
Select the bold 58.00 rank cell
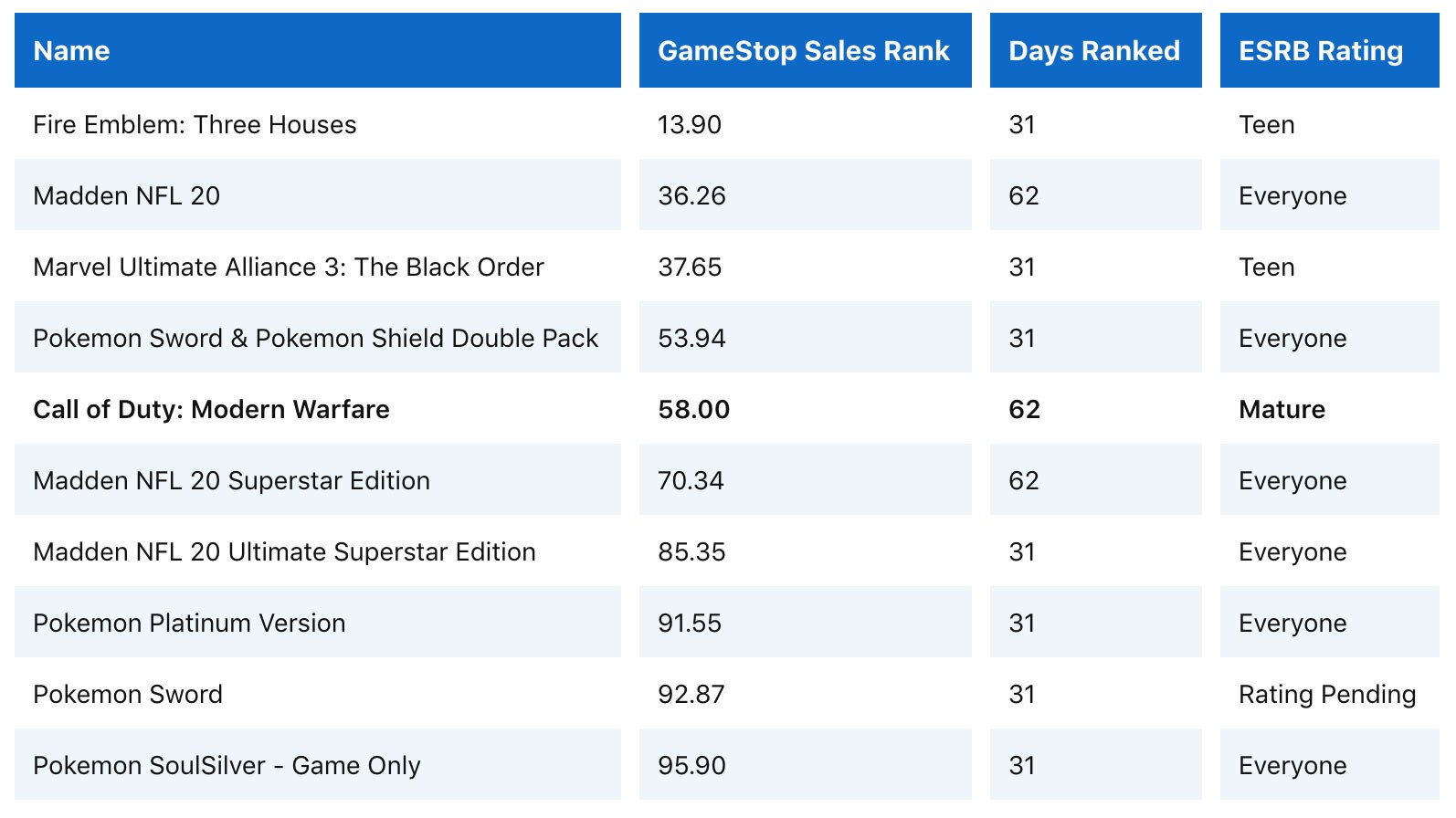coord(693,410)
